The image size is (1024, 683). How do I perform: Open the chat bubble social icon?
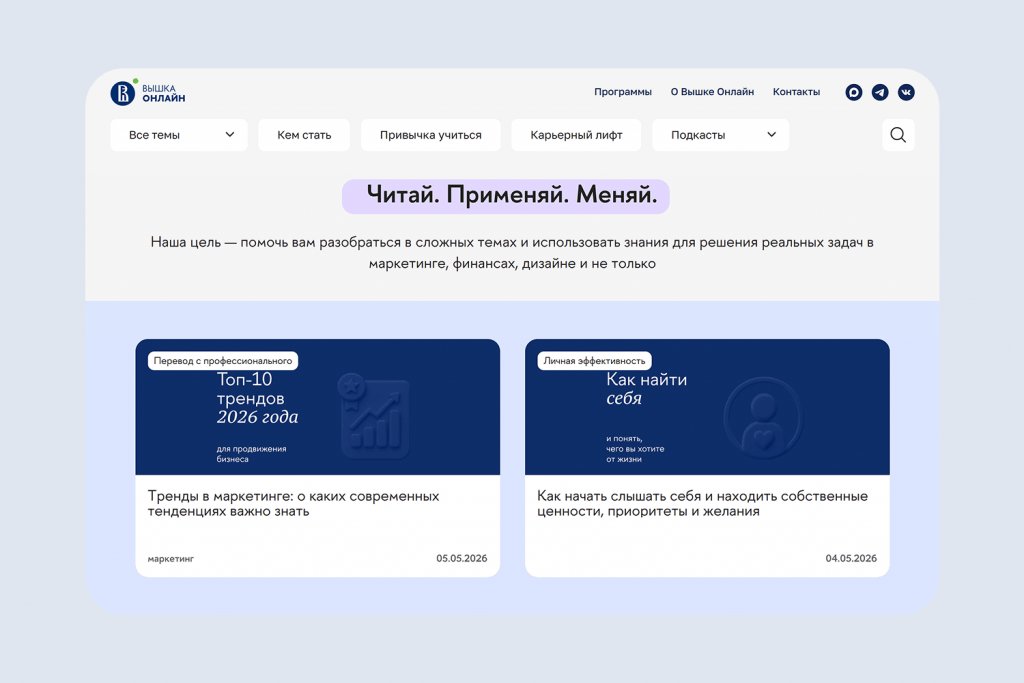point(854,92)
